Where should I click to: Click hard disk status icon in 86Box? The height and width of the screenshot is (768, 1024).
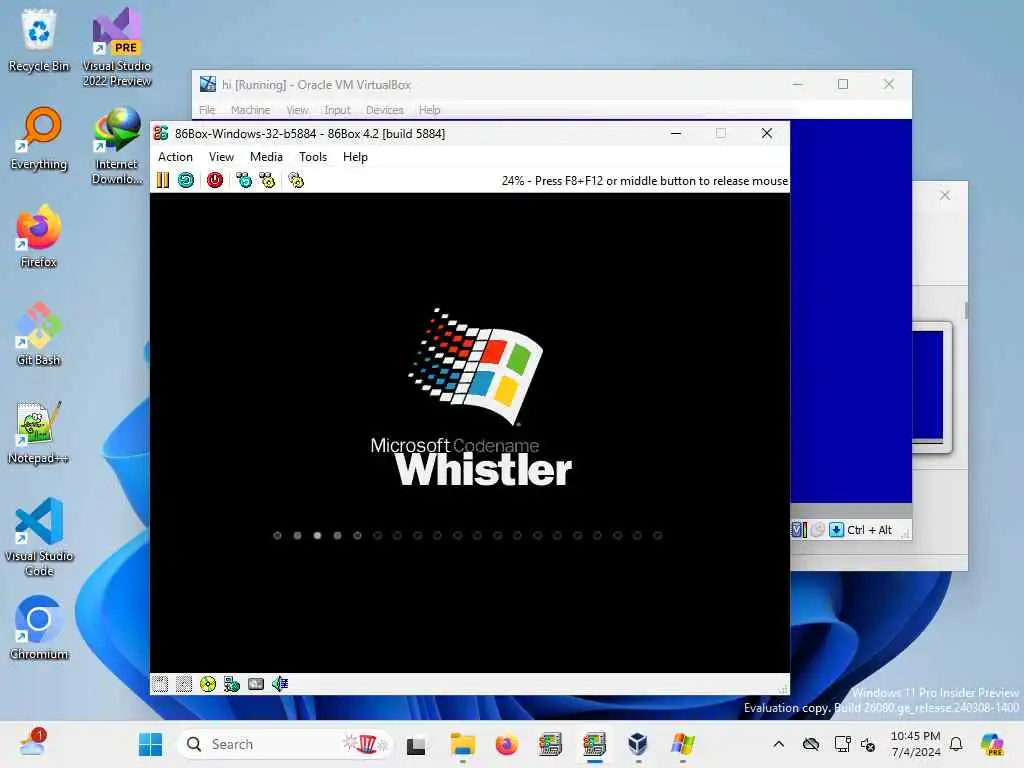256,684
